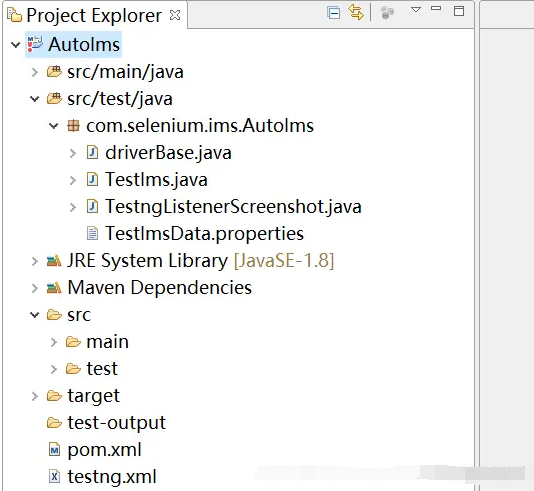Screen dimensions: 534x491
Task: Click the main folder icon
Action: 73,342
